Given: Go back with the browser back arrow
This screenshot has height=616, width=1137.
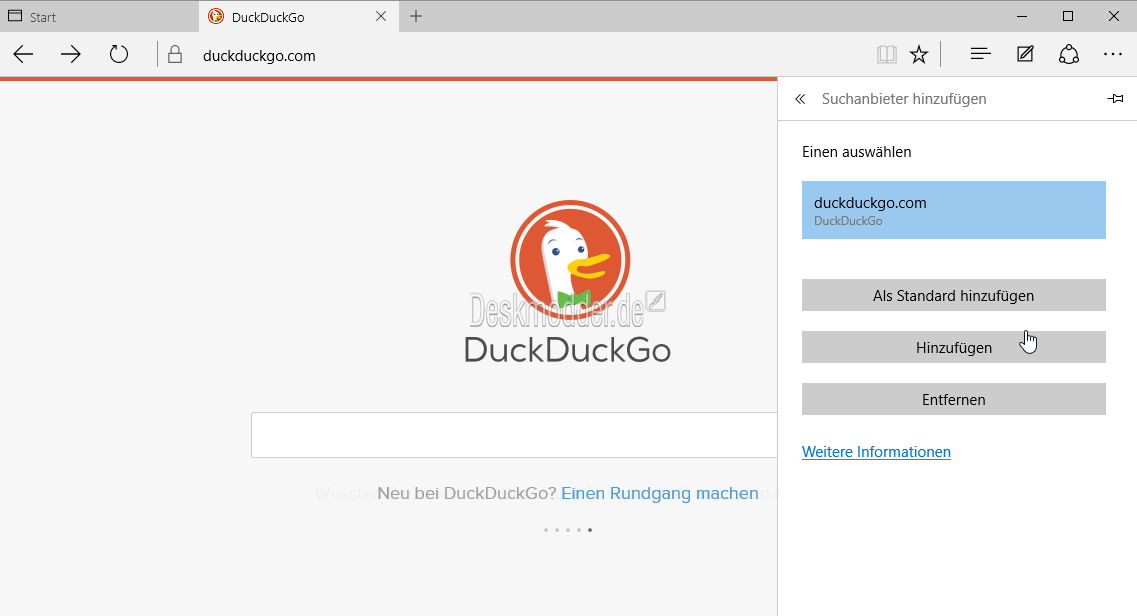Looking at the screenshot, I should point(23,54).
